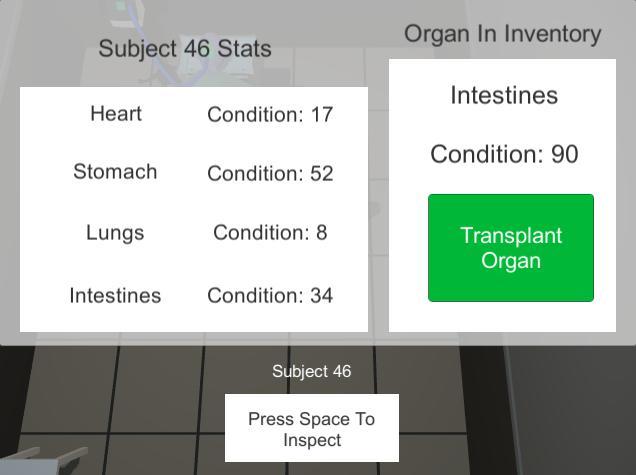
Task: Select the Stomach organ label
Action: pos(115,172)
